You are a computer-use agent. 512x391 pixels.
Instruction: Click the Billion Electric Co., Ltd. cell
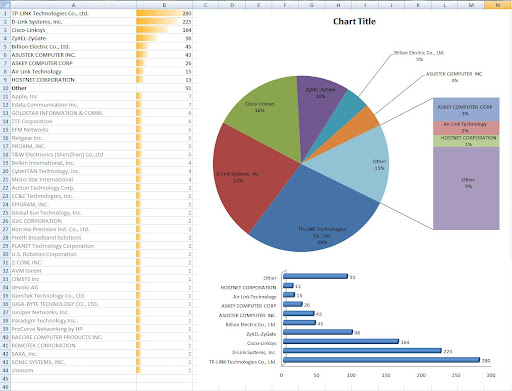(x=73, y=47)
